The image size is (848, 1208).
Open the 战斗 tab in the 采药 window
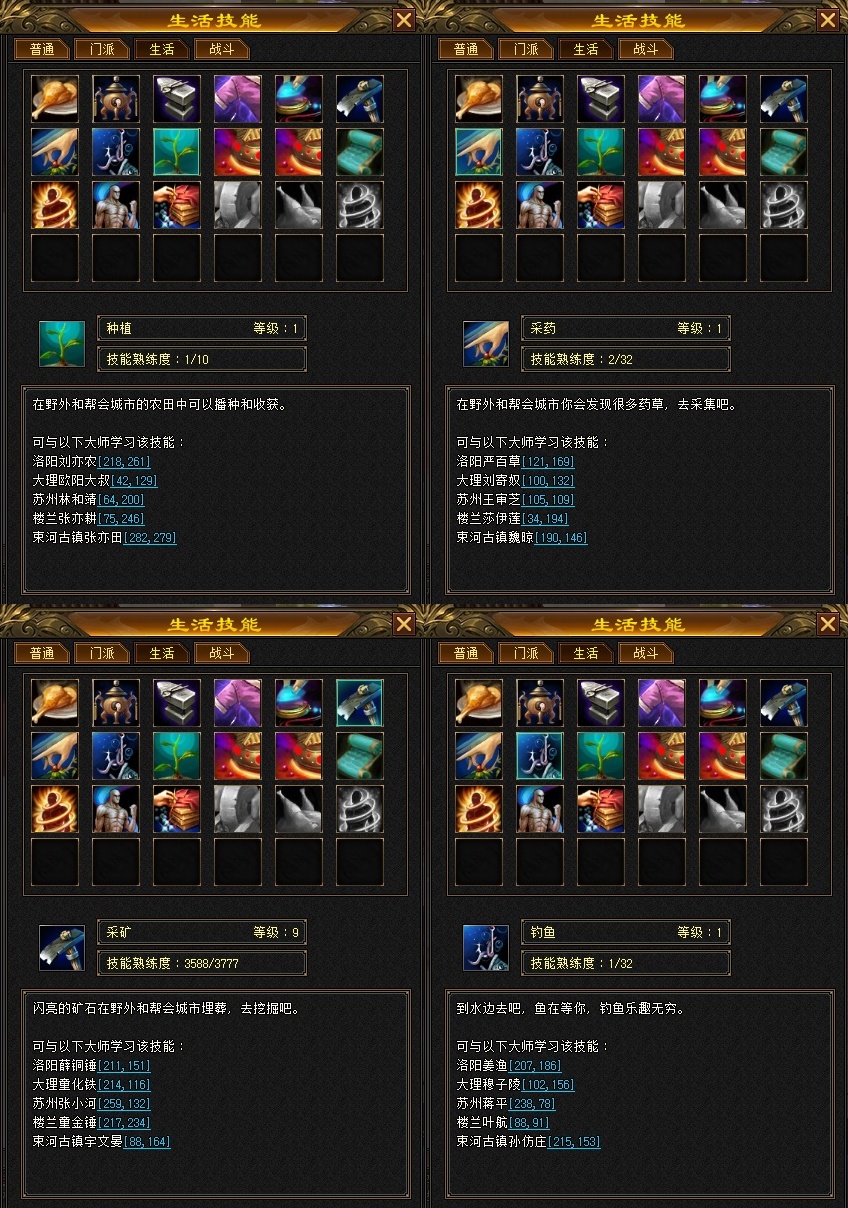click(646, 49)
